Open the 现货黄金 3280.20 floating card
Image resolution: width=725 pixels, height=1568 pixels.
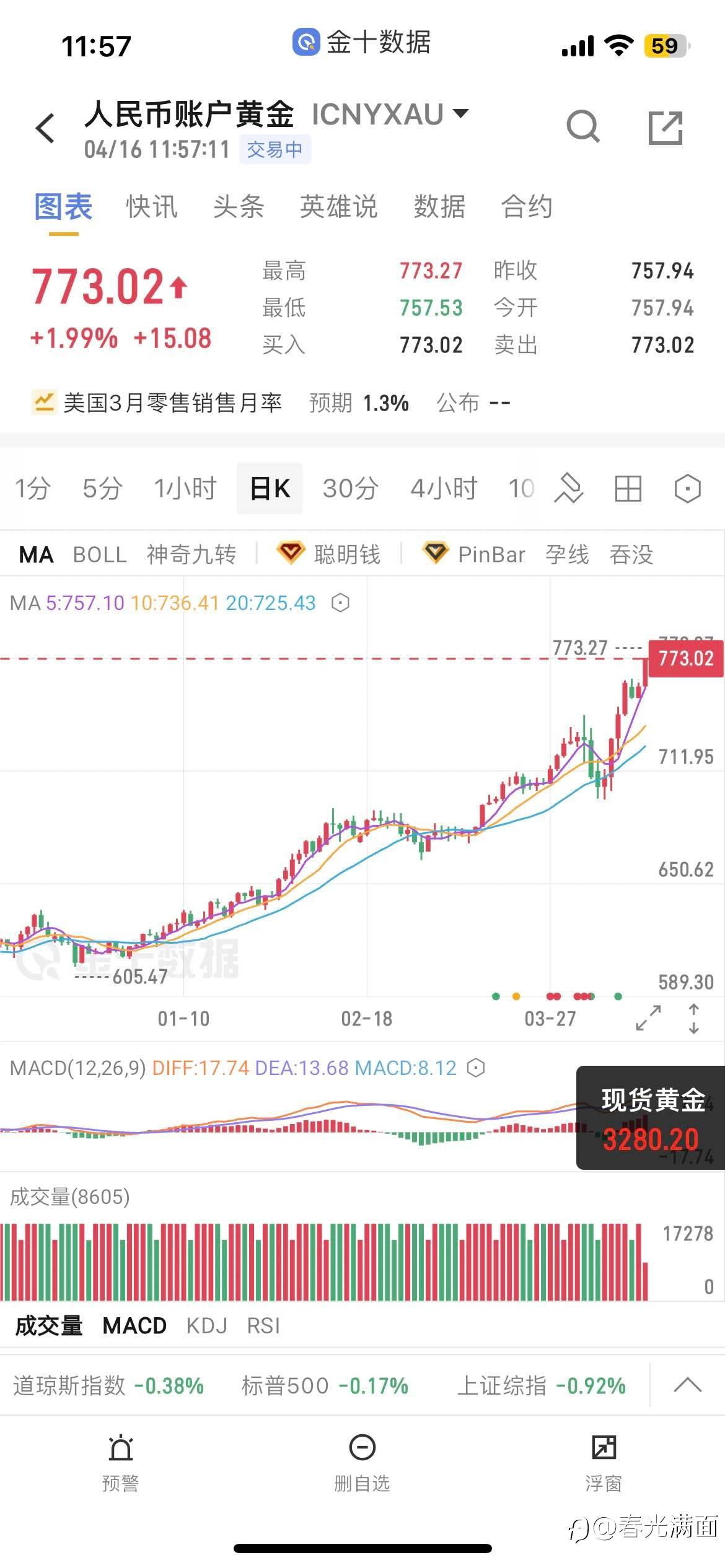point(651,1118)
